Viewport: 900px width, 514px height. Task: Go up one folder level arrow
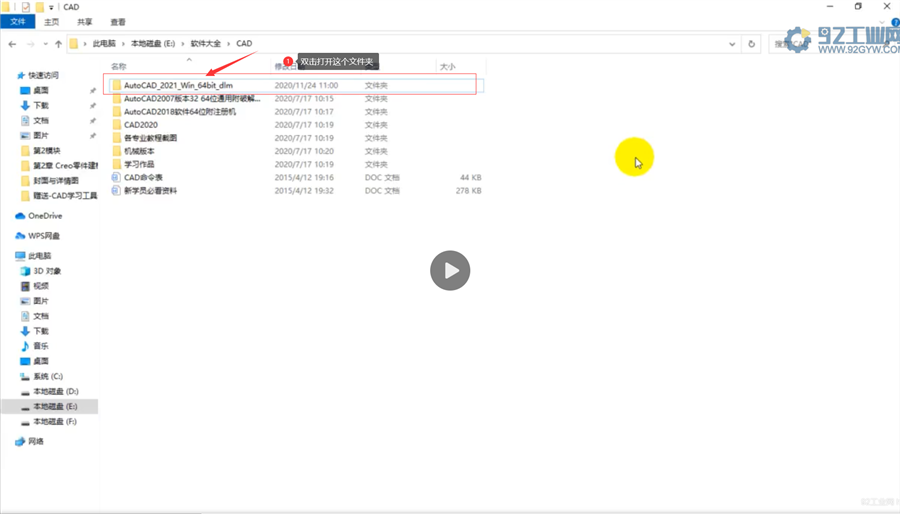point(58,44)
